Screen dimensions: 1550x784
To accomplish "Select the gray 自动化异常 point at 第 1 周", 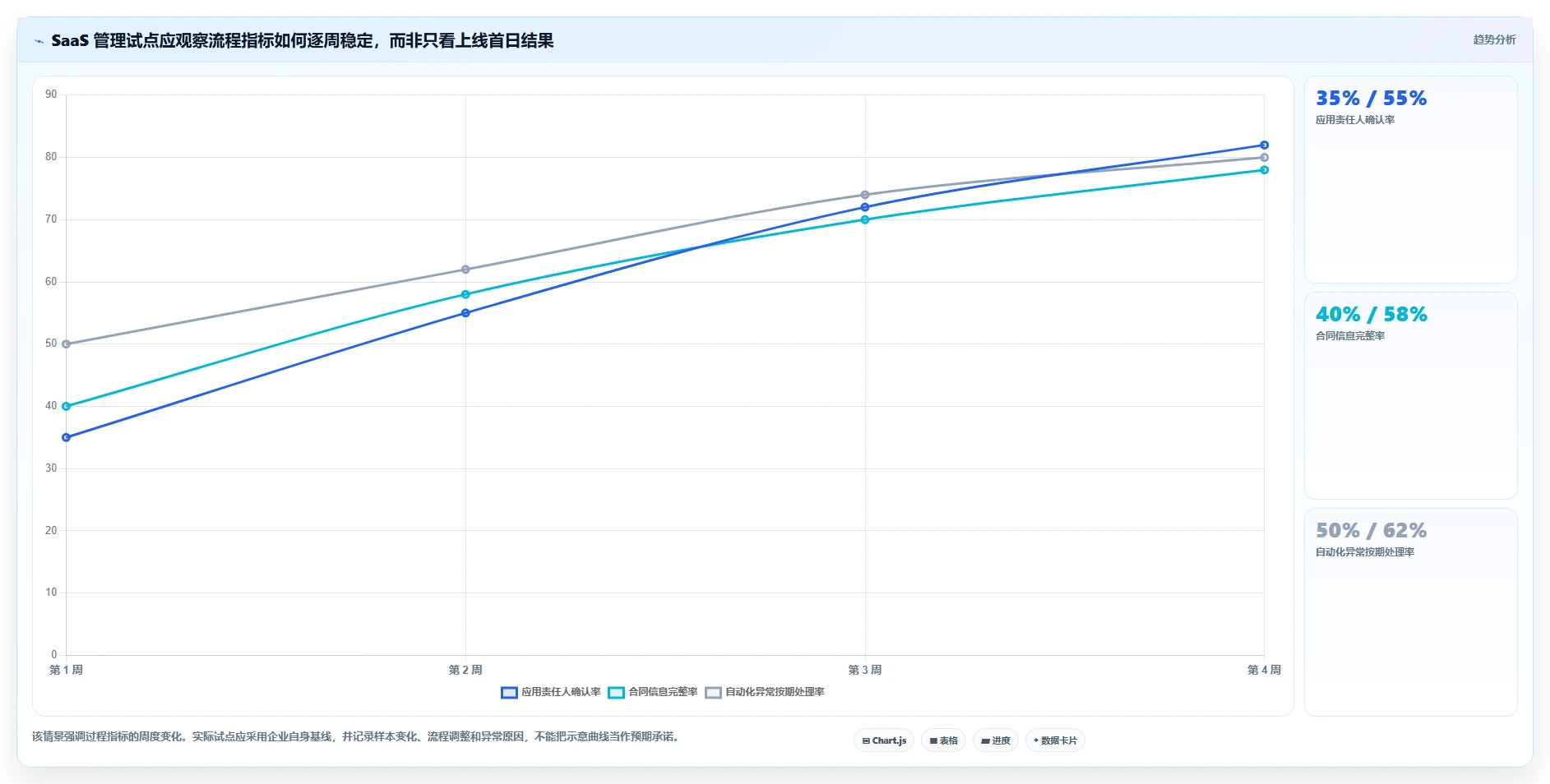I will 67,344.
